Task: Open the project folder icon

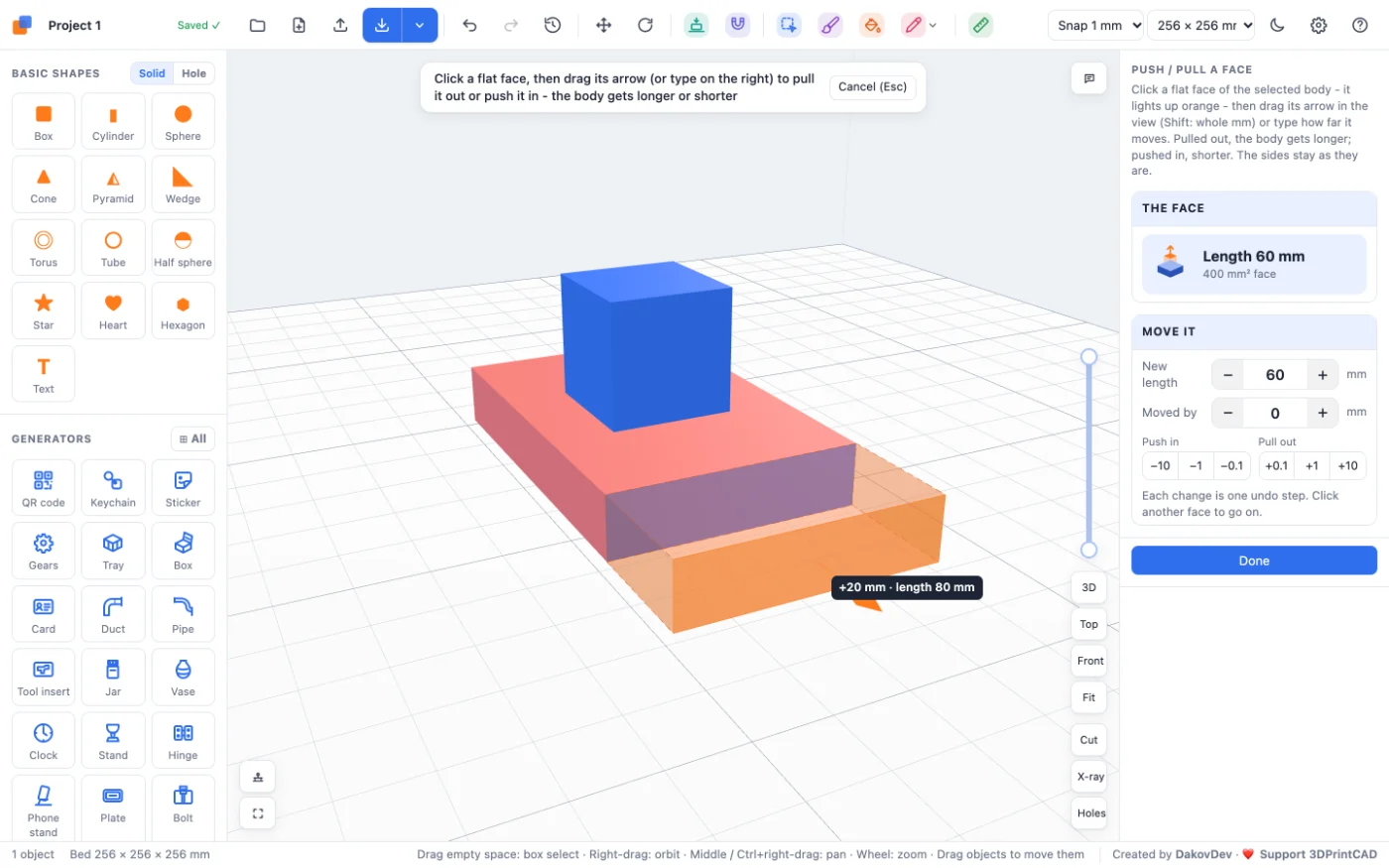Action: [258, 25]
